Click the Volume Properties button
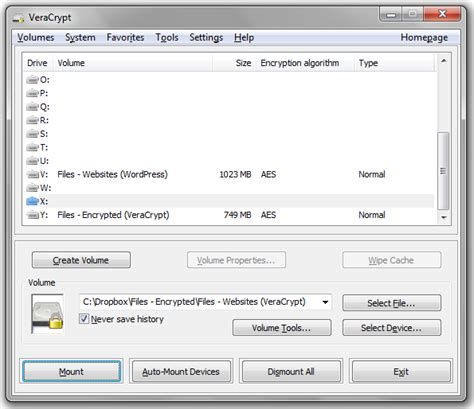Image resolution: width=474 pixels, height=409 pixels. (236, 260)
